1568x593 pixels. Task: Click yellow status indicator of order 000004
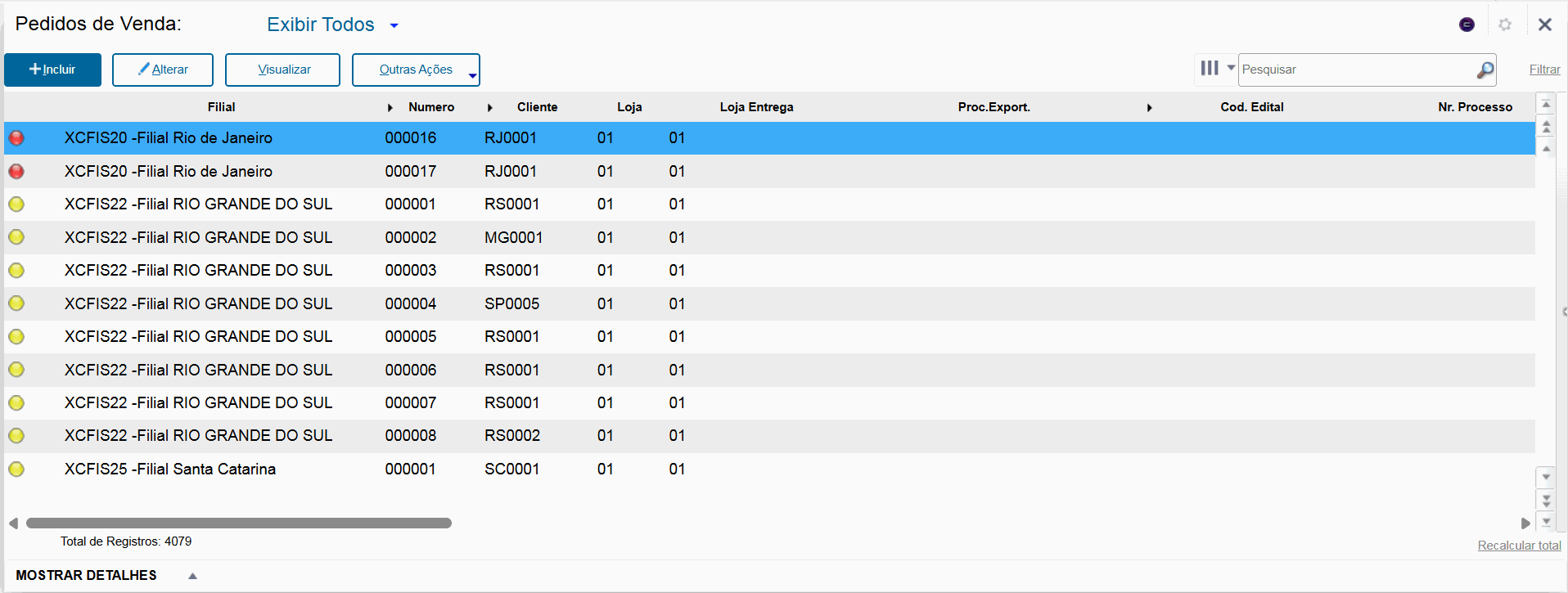pos(16,303)
